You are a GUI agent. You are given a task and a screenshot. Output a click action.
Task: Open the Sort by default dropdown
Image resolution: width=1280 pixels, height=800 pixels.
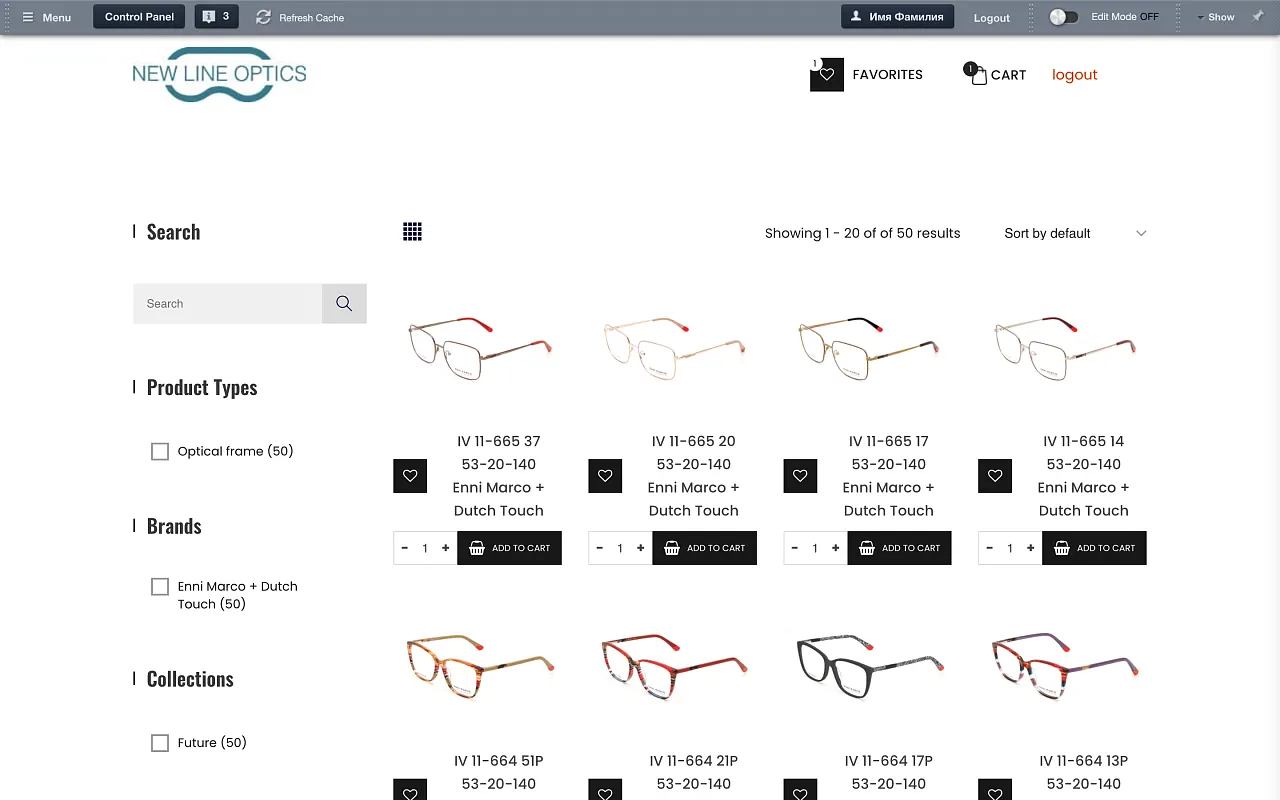[x=1075, y=233]
